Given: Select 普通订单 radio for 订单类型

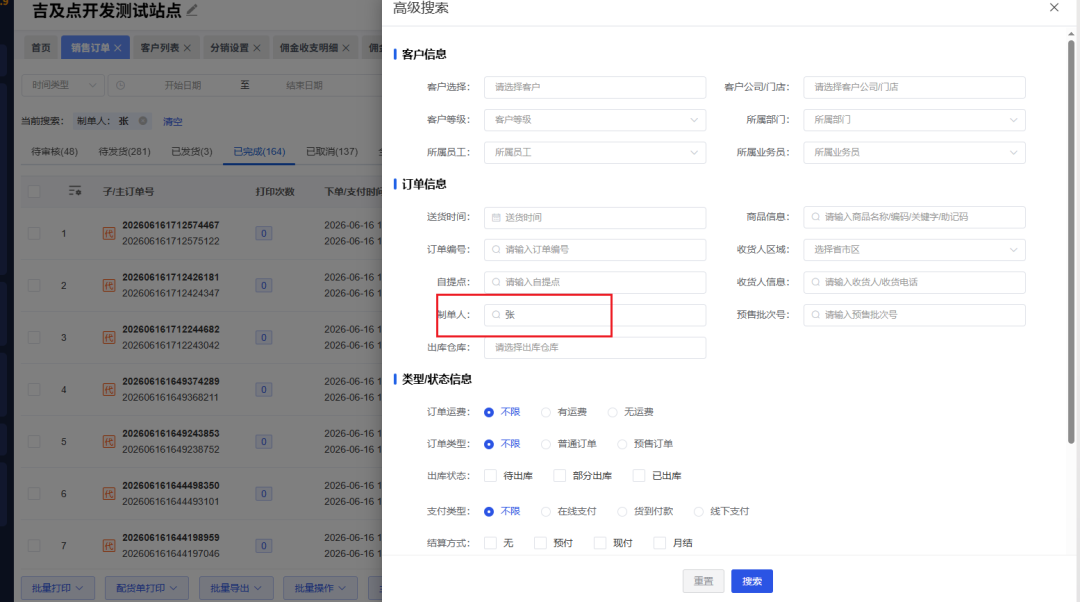Looking at the screenshot, I should 546,444.
